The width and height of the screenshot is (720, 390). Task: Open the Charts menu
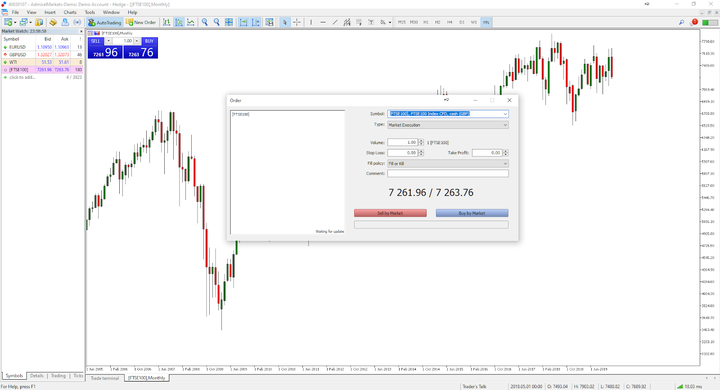(x=70, y=12)
